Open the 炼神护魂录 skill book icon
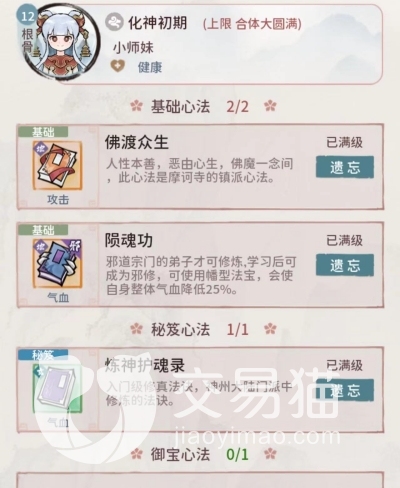Viewport: 400px width, 488px height. (57, 388)
